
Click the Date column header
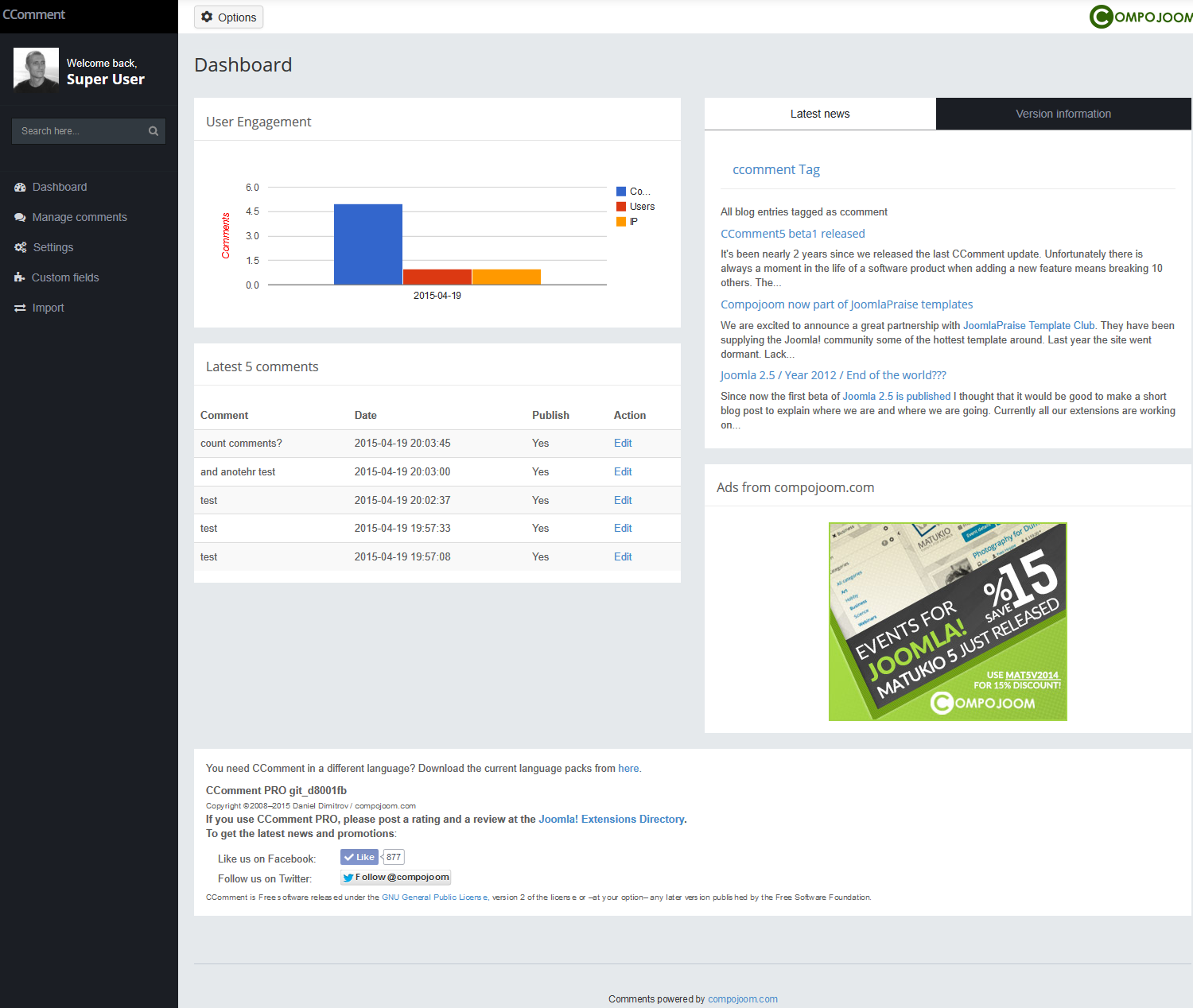coord(366,416)
